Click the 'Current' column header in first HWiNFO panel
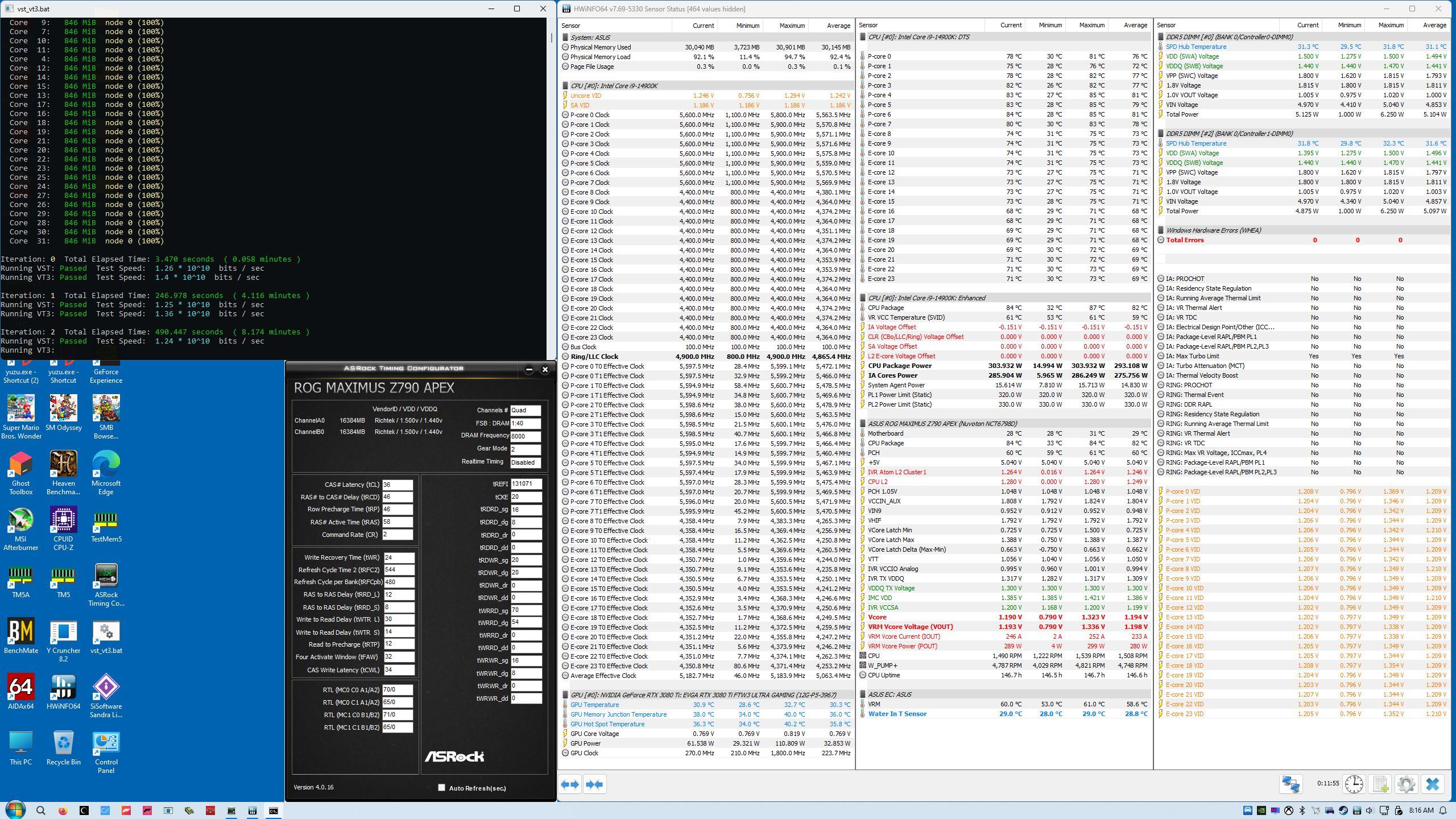This screenshot has height=819, width=1456. [x=694, y=26]
